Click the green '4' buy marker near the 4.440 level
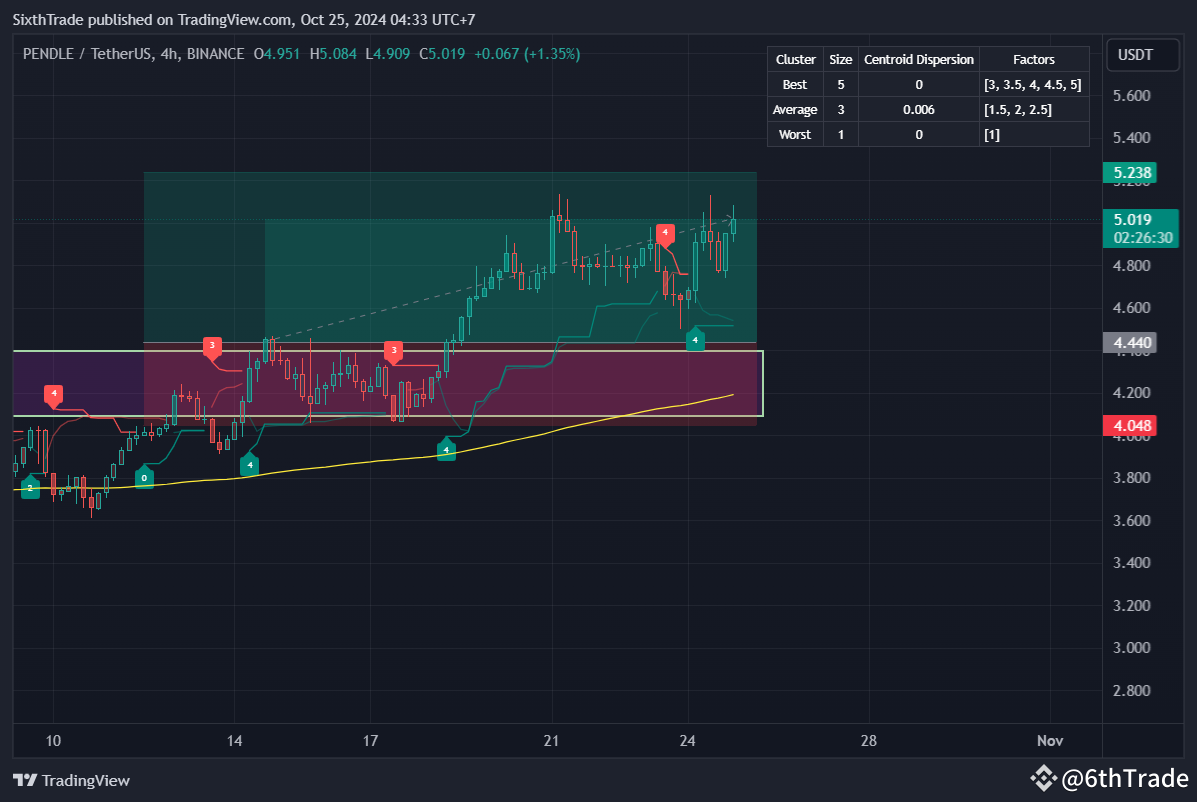Screen dimensions: 1197x802 coord(696,340)
